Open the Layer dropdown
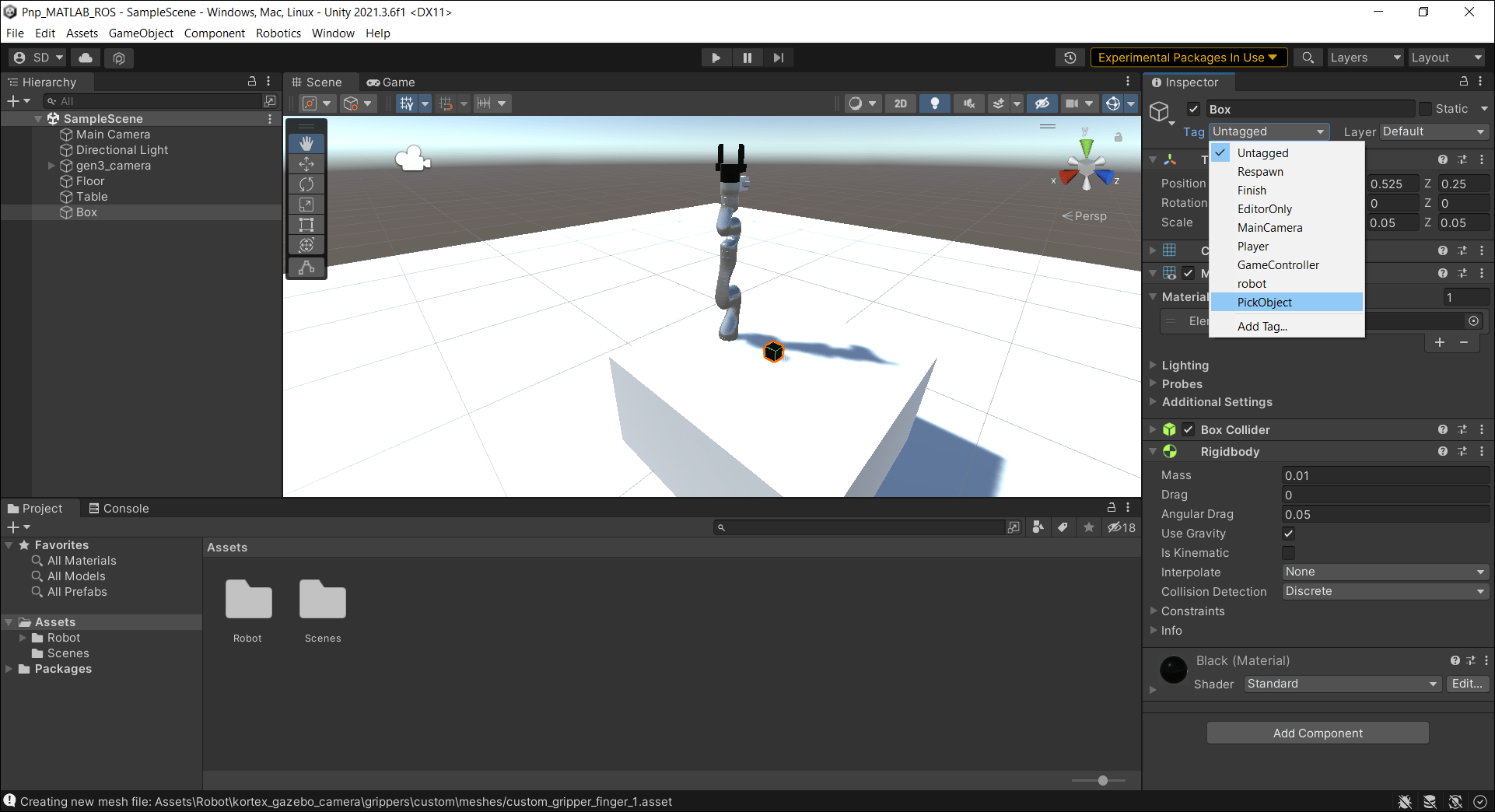This screenshot has width=1495, height=812. tap(1434, 131)
